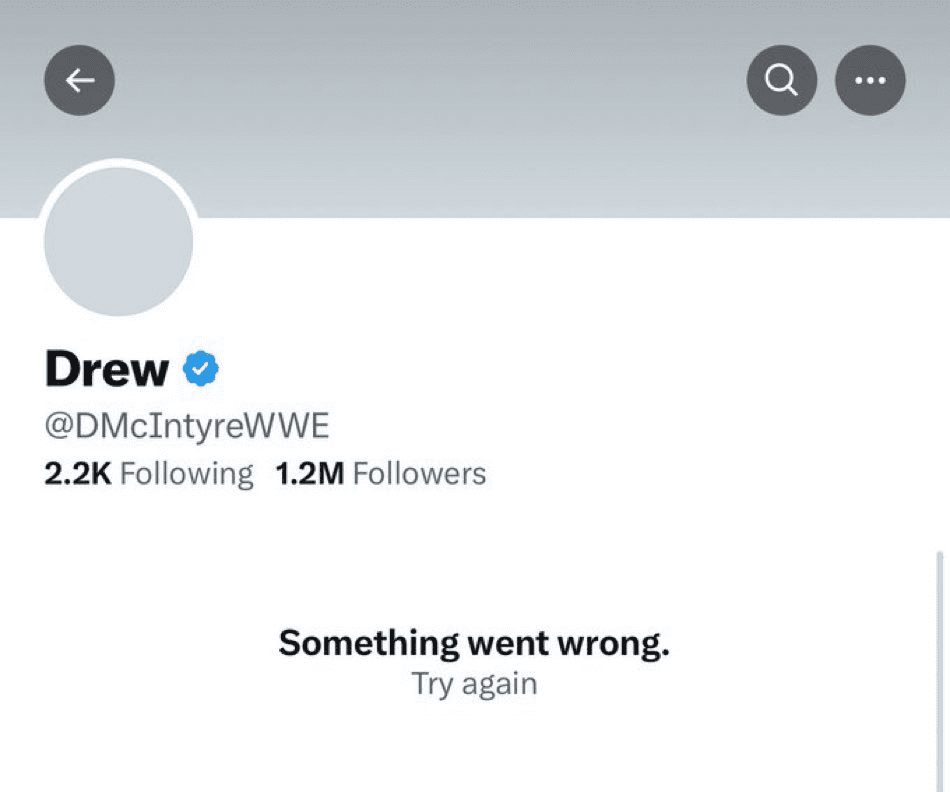Click Try again to reload the feed
The width and height of the screenshot is (950, 792).
(x=474, y=684)
